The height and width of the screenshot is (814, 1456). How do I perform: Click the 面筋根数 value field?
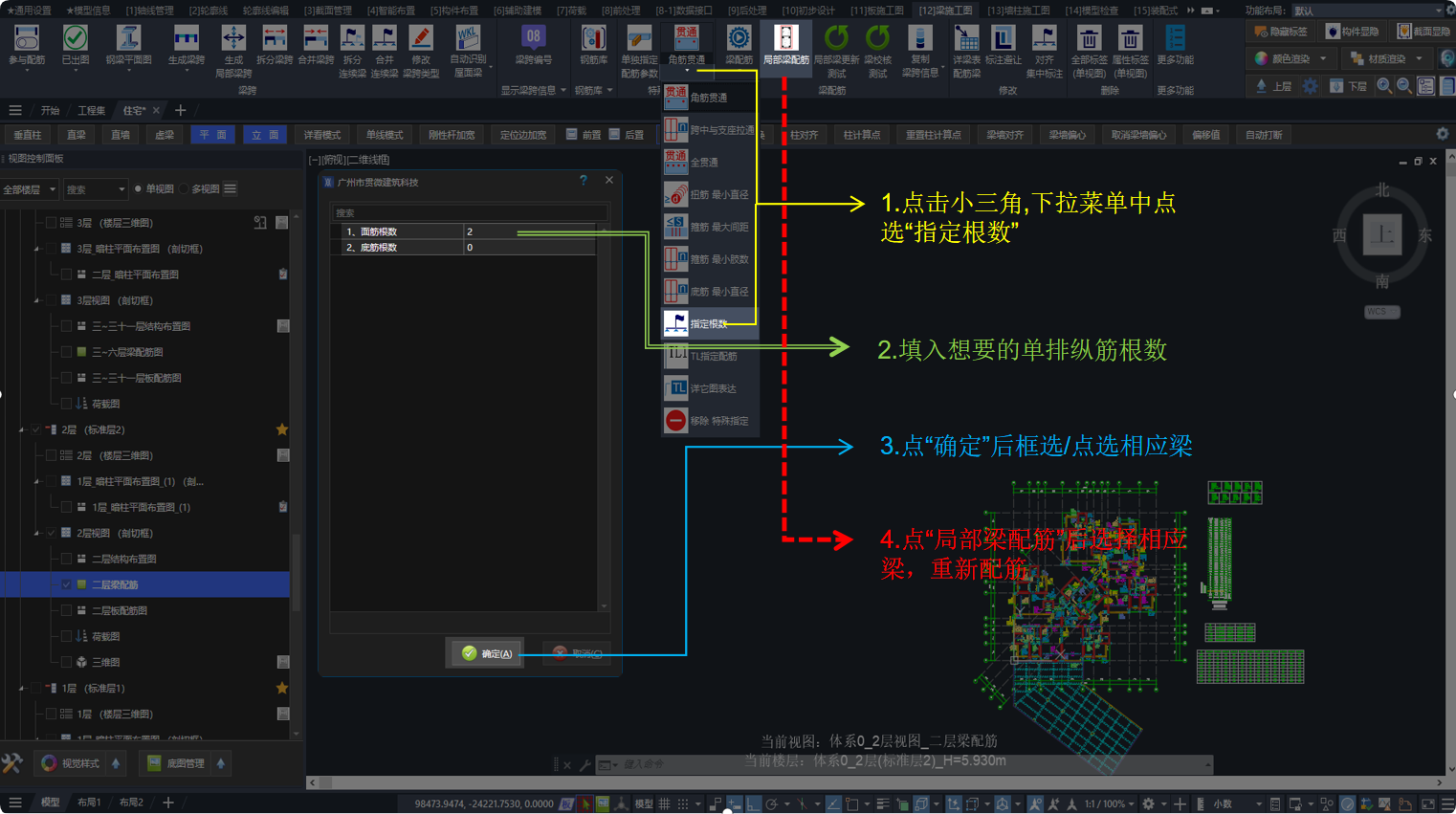point(529,231)
